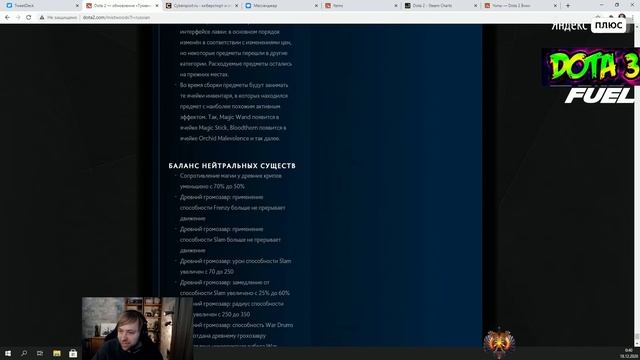Click the page vertical scrollbar

(637, 184)
